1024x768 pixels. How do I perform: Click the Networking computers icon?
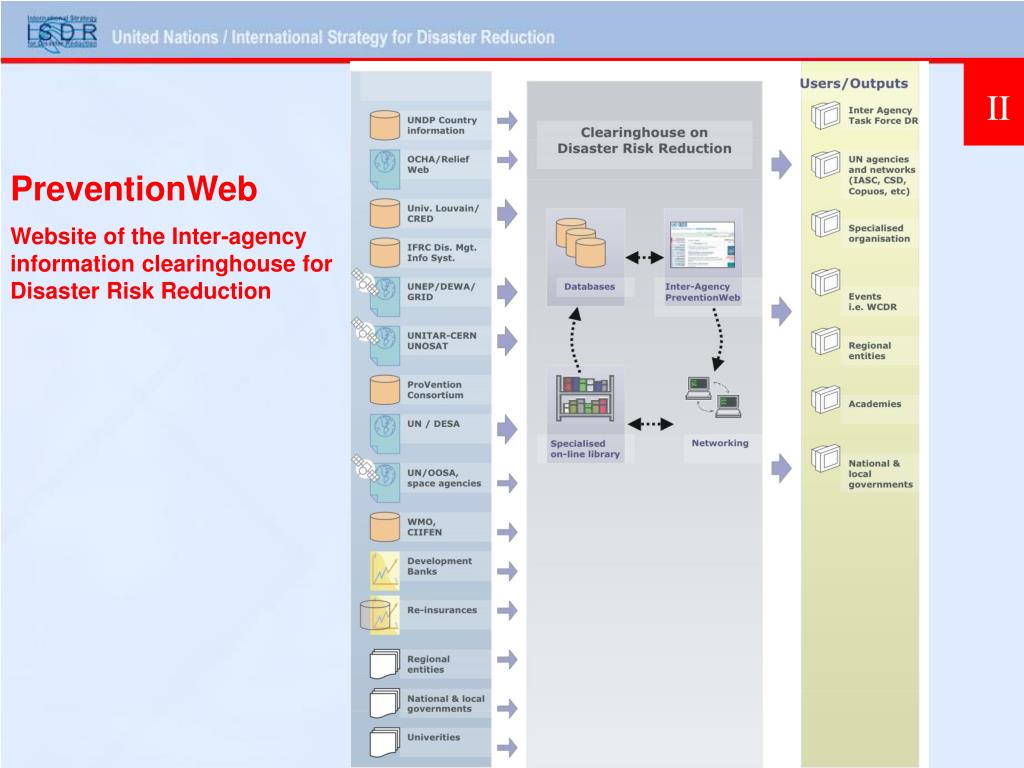pos(713,397)
